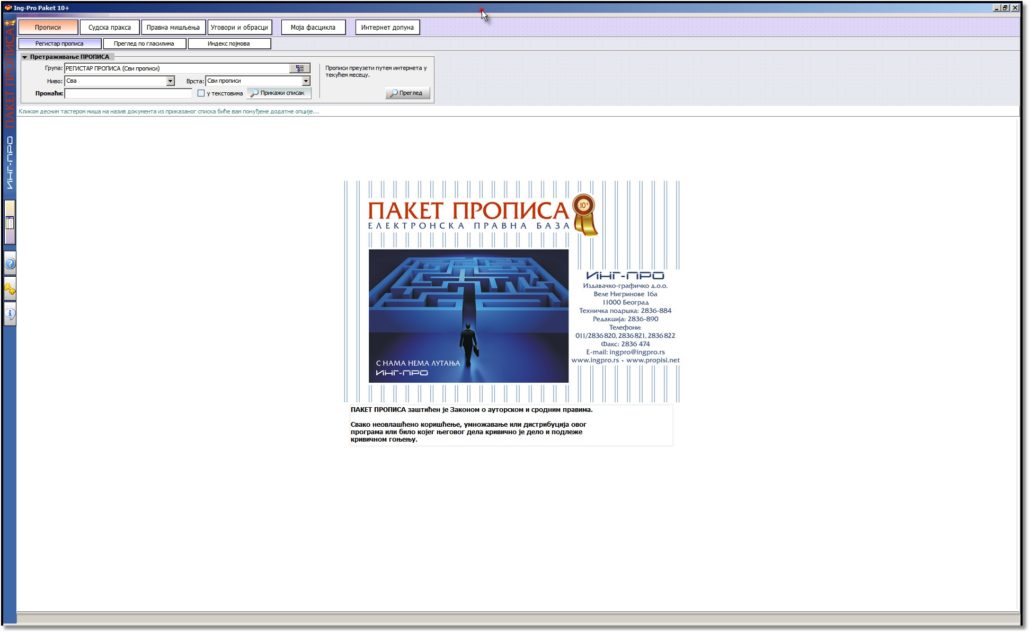Collapse the Претраживање ПРОПИСА panel
The height and width of the screenshot is (633, 1030).
(25, 57)
